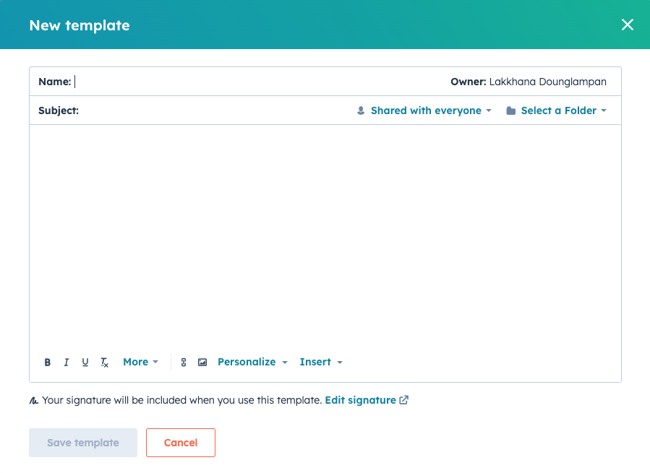Close the New template dialog

(x=627, y=25)
